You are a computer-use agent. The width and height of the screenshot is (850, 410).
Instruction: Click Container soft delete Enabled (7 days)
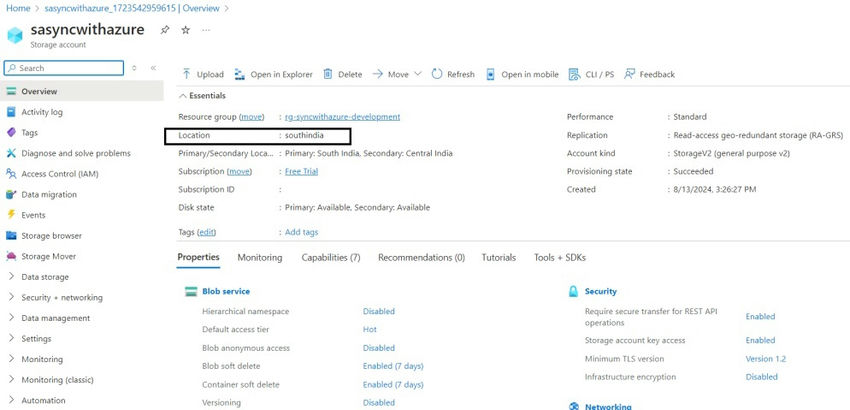(x=393, y=385)
